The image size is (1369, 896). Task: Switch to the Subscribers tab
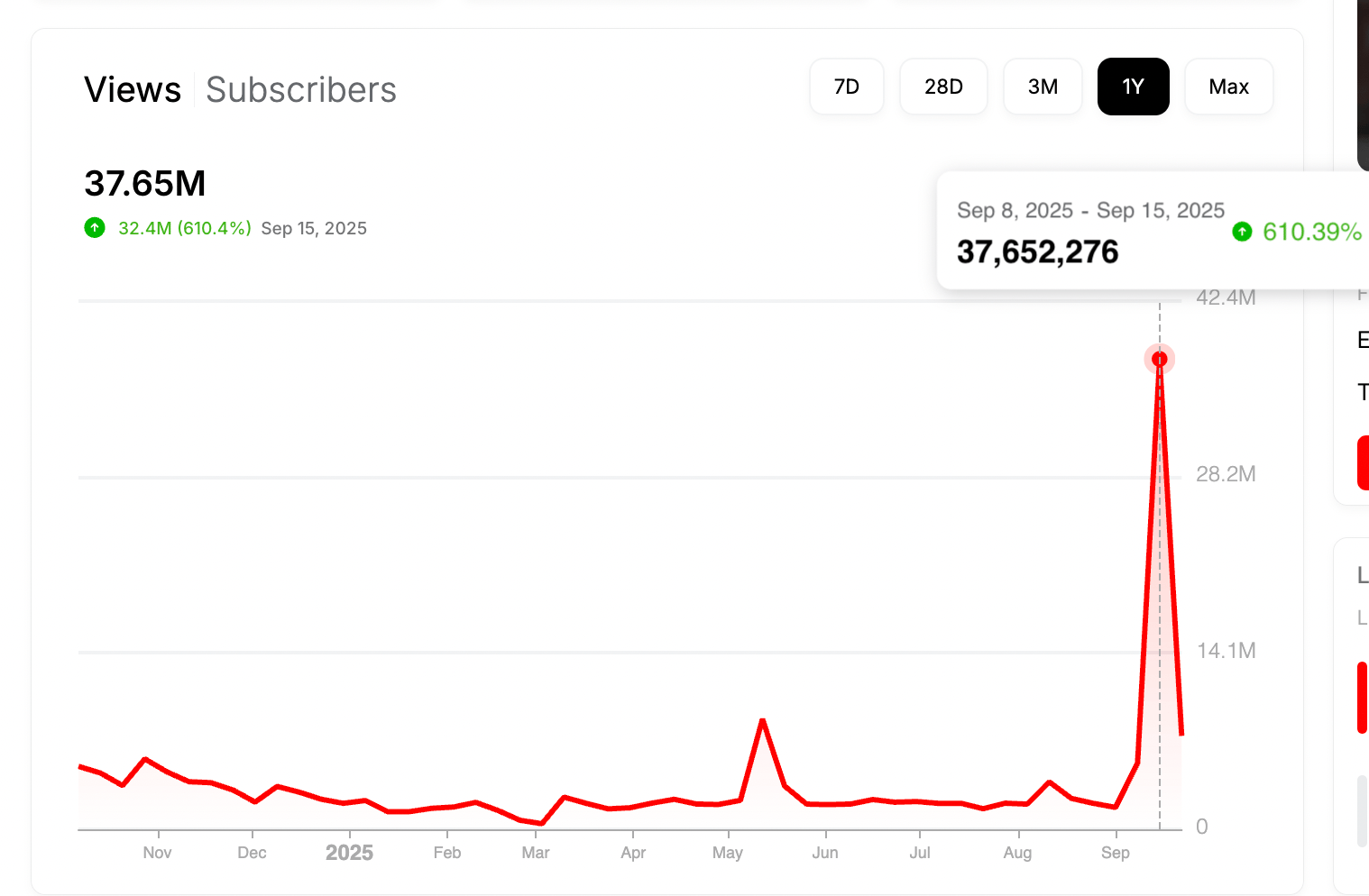301,90
